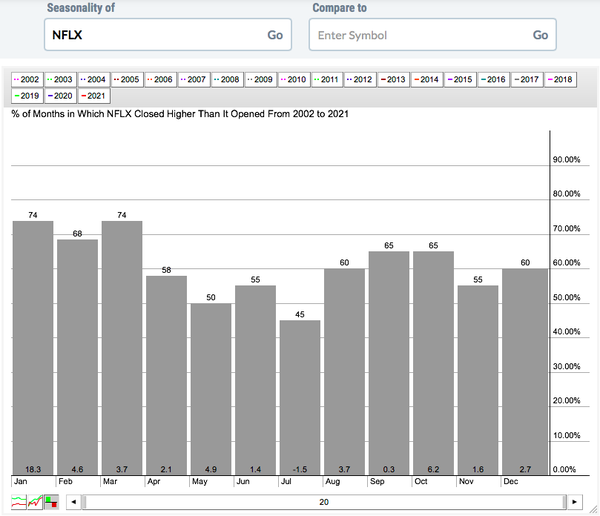The height and width of the screenshot is (516, 600).
Task: Toggle the 2012 year legend
Action: (x=360, y=80)
